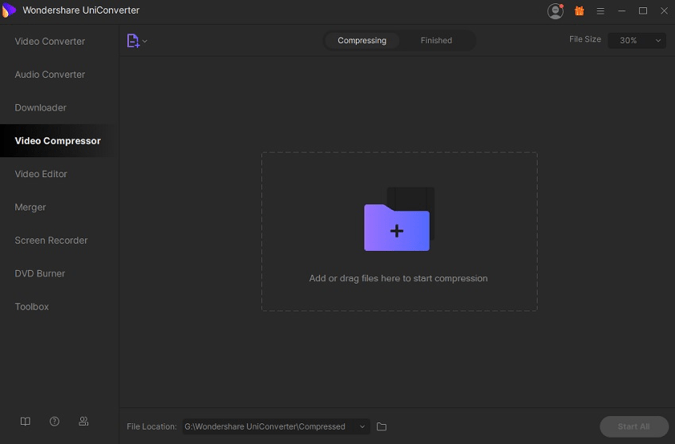Image resolution: width=675 pixels, height=444 pixels.
Task: Open the hamburger menu icon
Action: pyautogui.click(x=601, y=11)
